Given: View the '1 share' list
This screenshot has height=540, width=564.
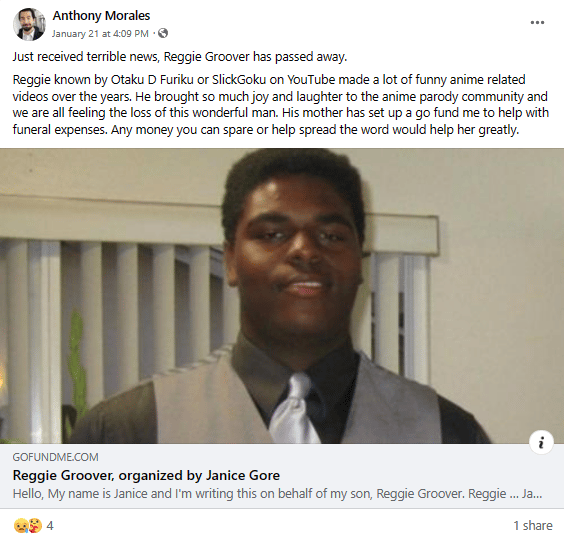Looking at the screenshot, I should (x=533, y=526).
